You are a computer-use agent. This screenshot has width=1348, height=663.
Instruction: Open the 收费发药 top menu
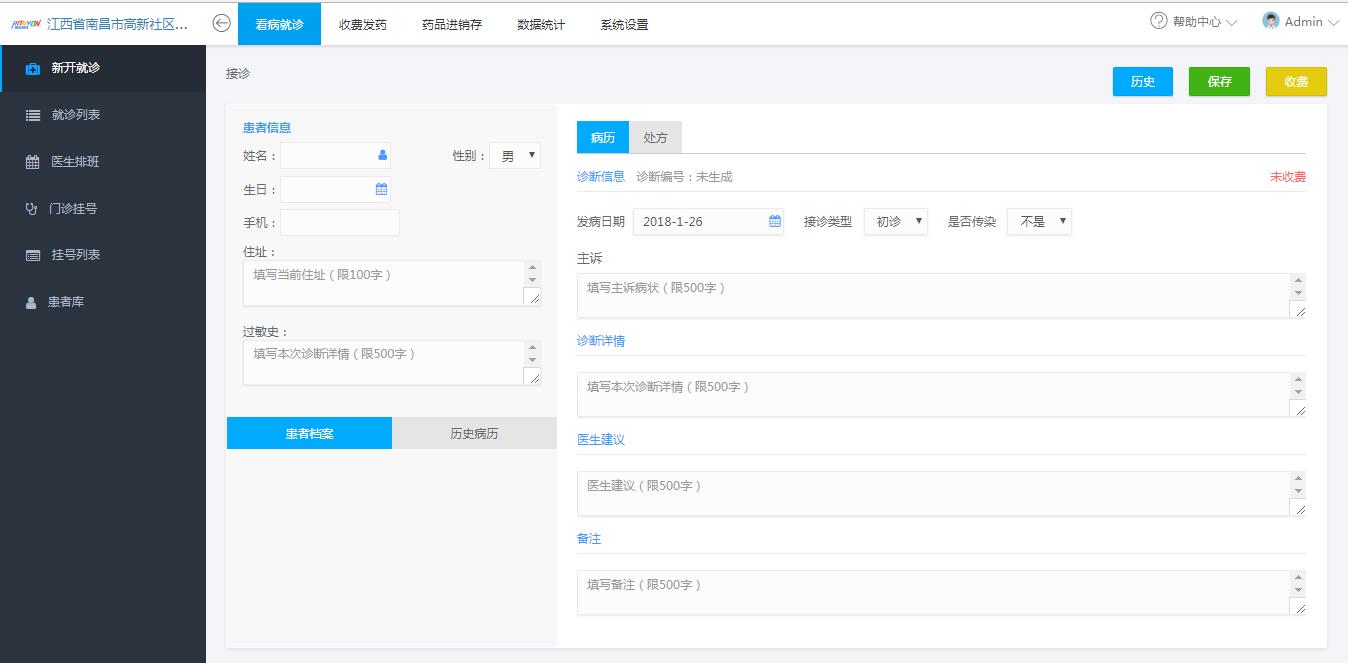(x=362, y=24)
